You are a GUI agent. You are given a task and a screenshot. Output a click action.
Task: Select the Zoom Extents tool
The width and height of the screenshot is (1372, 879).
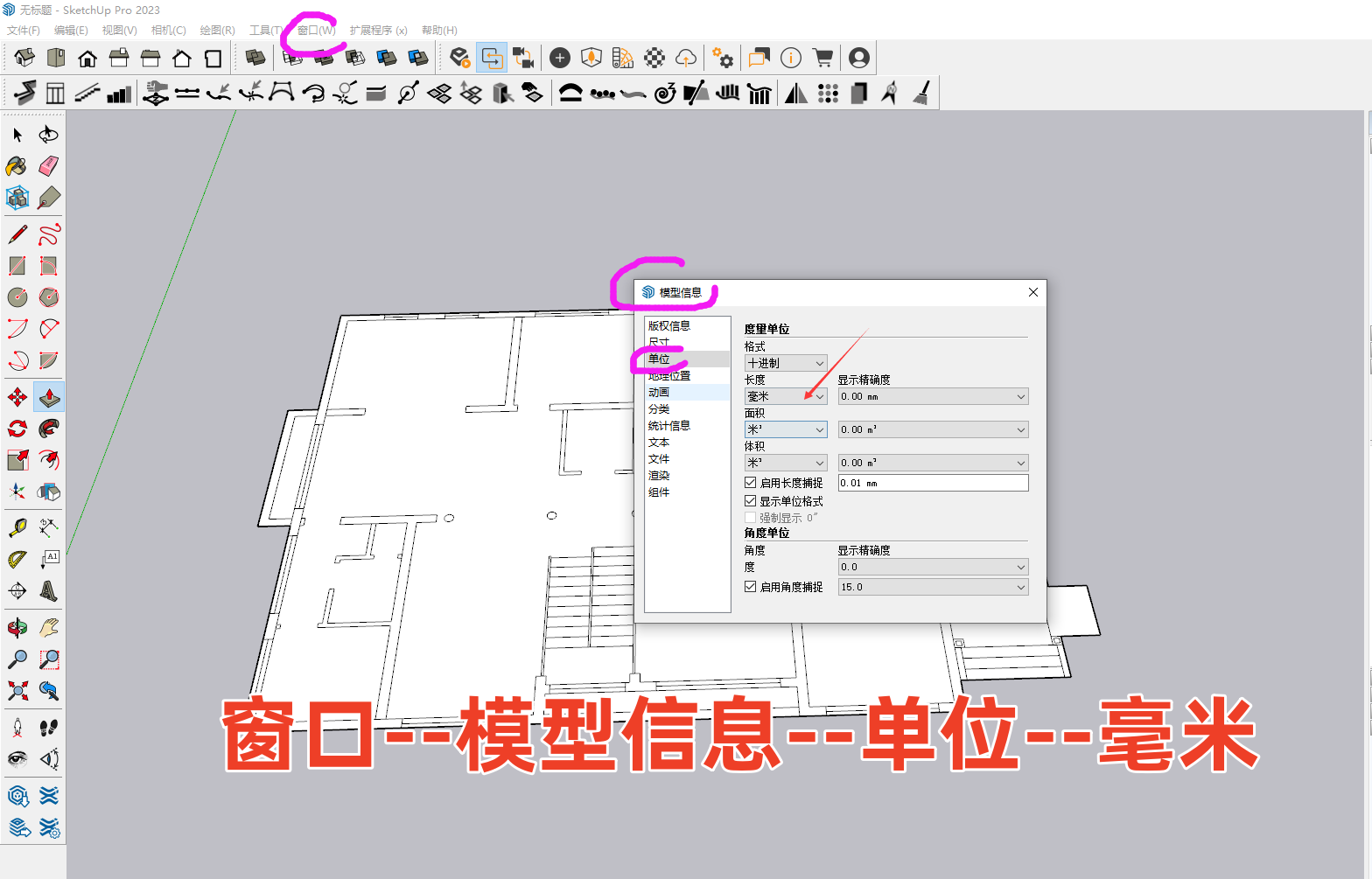pyautogui.click(x=17, y=691)
